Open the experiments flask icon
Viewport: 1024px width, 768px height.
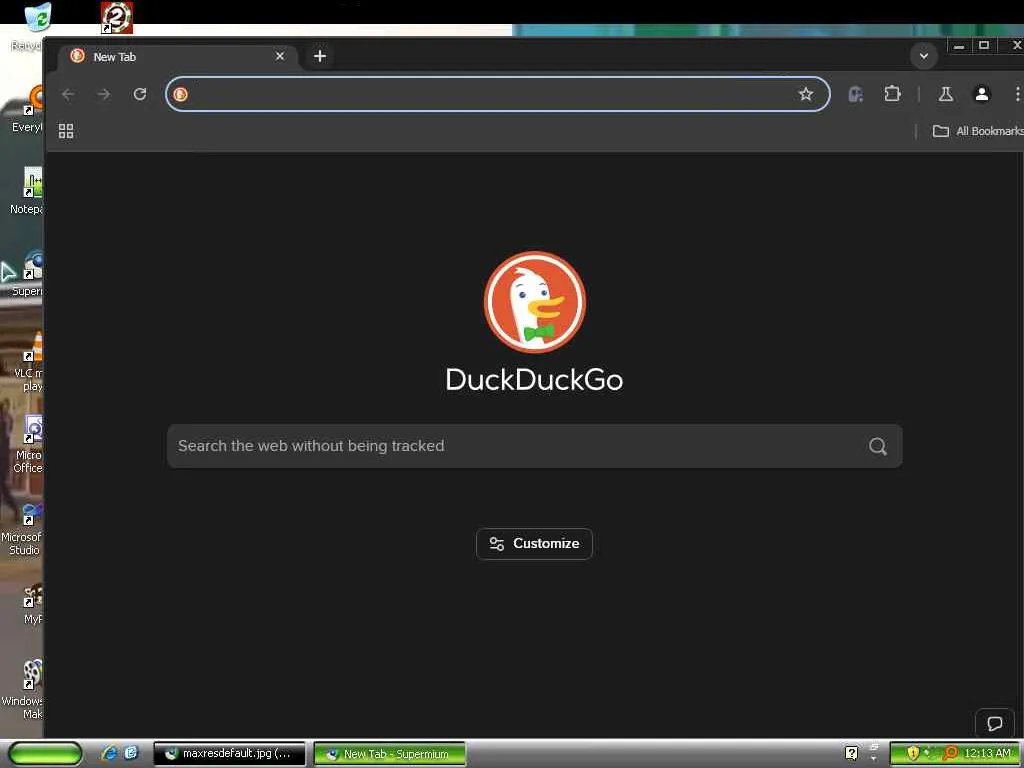(946, 94)
